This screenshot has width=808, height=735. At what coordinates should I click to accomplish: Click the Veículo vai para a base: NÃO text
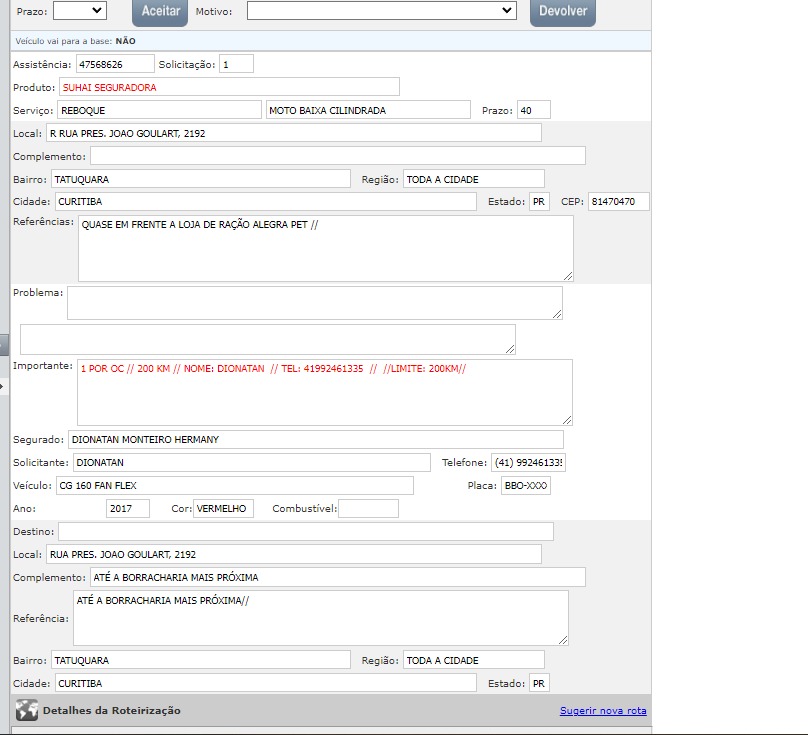pos(75,41)
